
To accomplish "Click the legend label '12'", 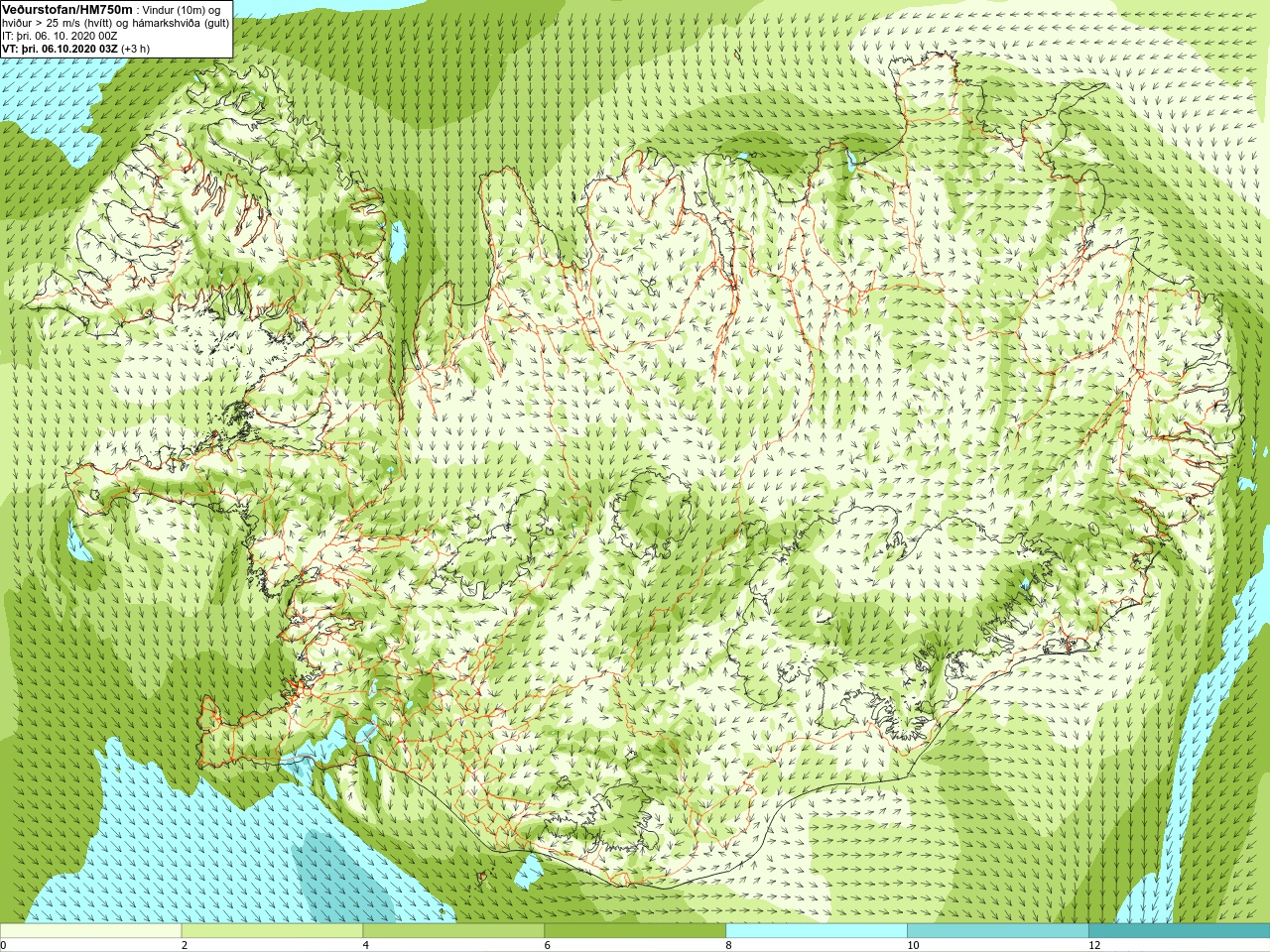I will [x=1094, y=945].
